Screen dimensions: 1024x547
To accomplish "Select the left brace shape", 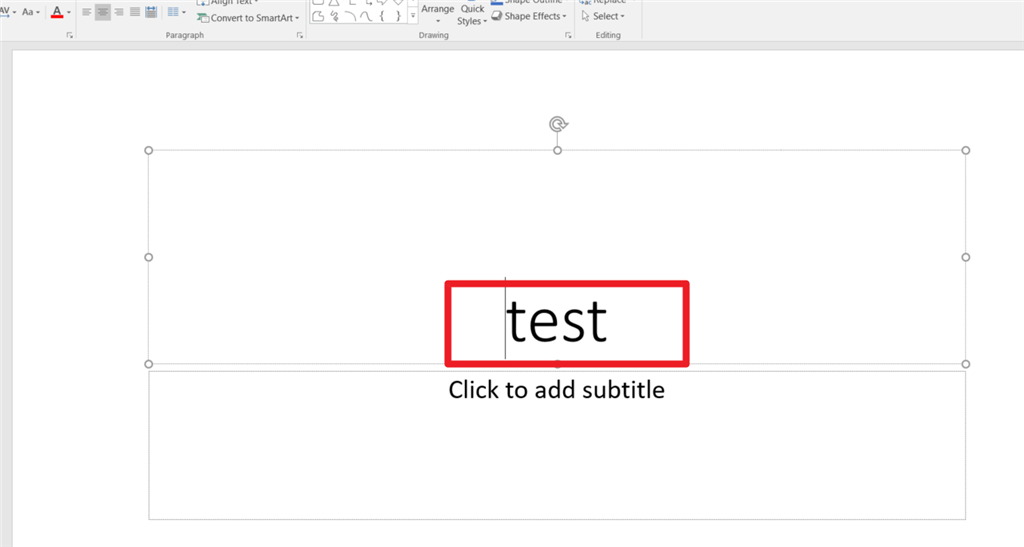I will click(382, 16).
